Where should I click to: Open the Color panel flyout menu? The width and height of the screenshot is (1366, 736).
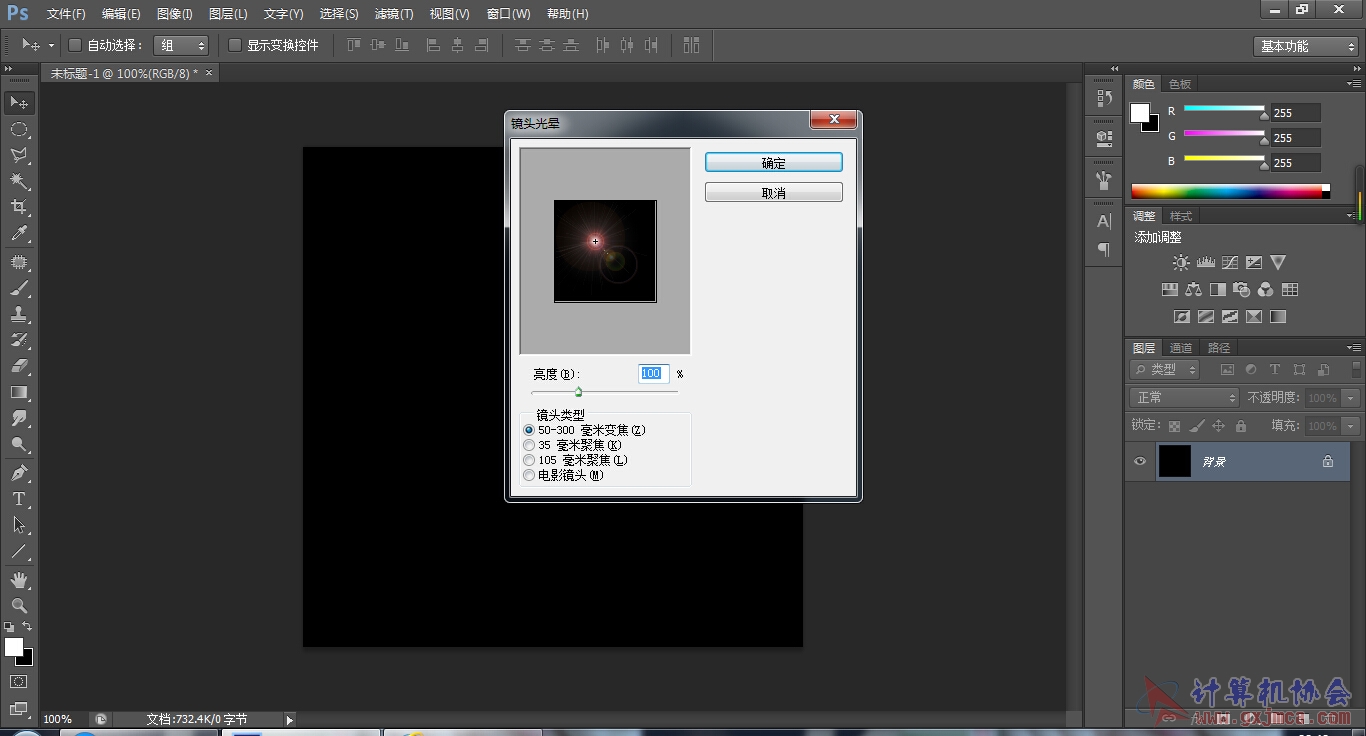click(x=1353, y=84)
